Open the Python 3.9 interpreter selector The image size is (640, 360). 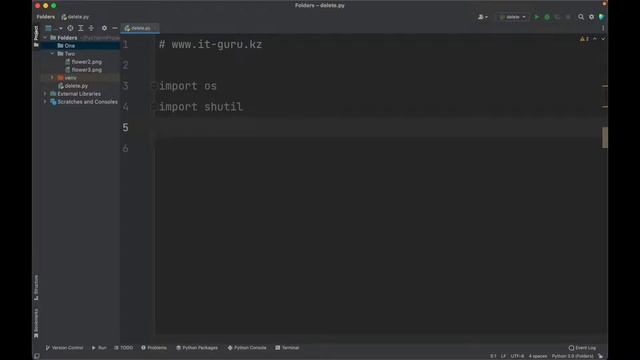coord(572,356)
